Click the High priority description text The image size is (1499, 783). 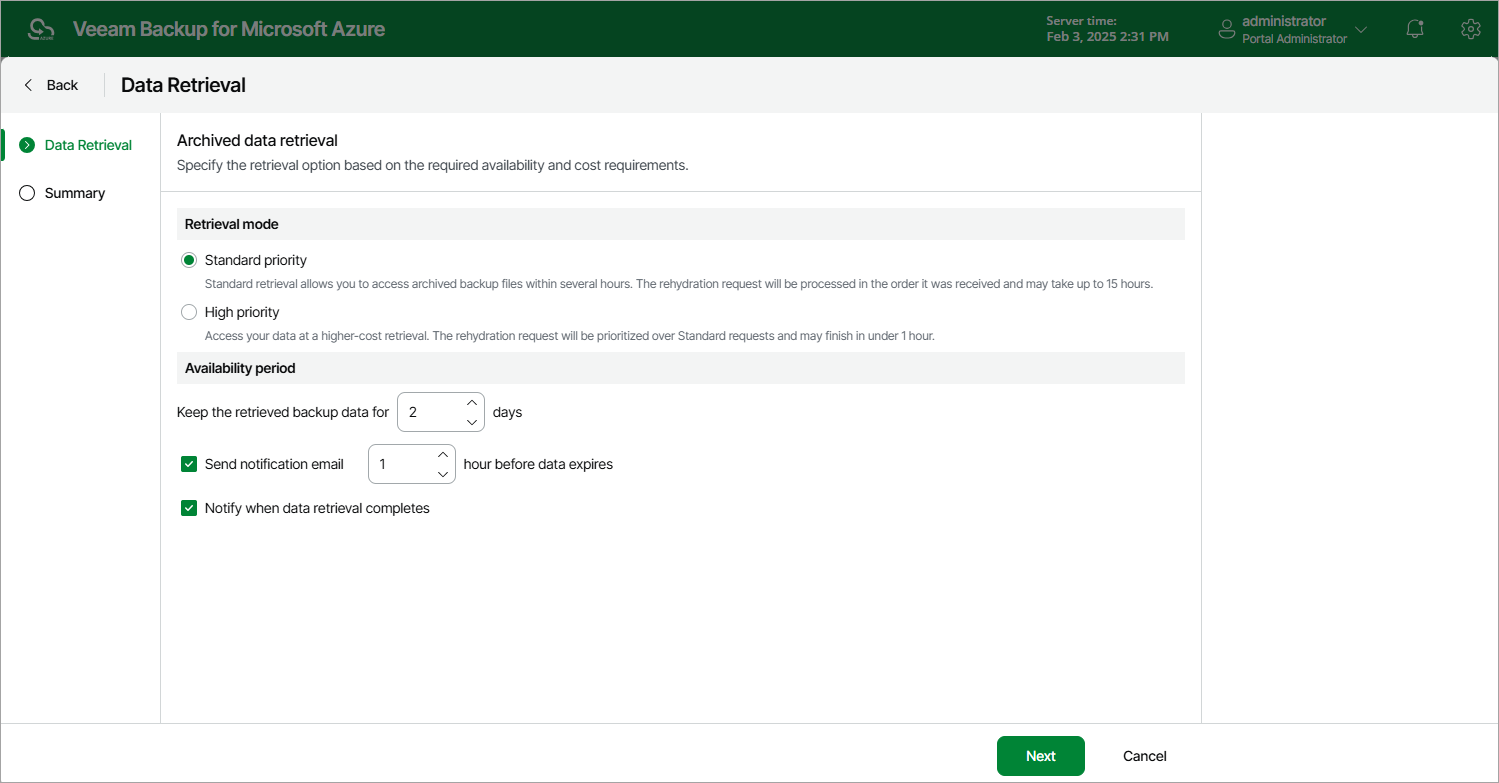(570, 336)
